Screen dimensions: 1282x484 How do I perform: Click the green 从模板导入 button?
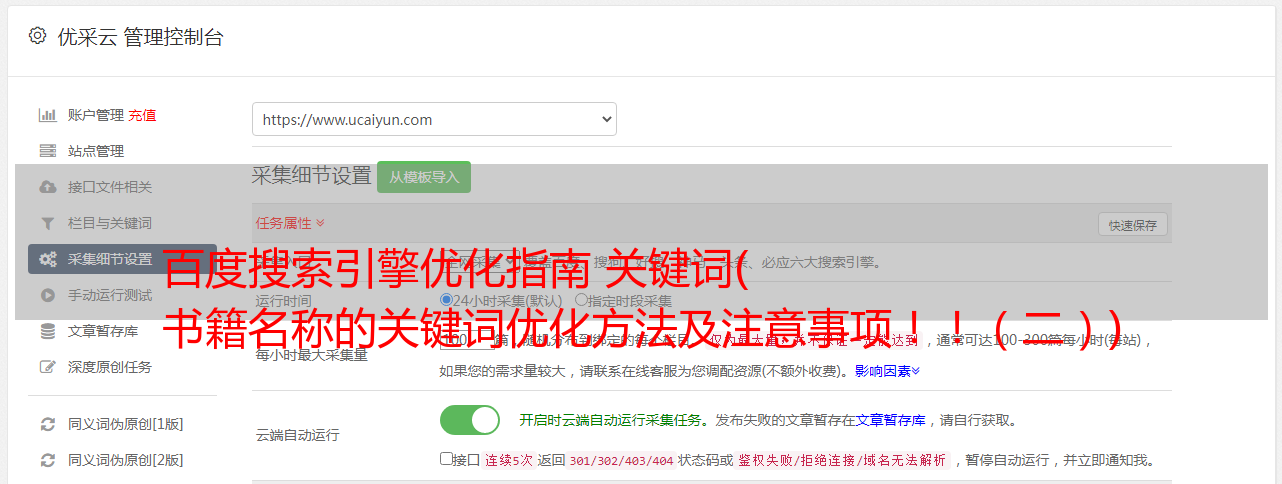point(424,177)
